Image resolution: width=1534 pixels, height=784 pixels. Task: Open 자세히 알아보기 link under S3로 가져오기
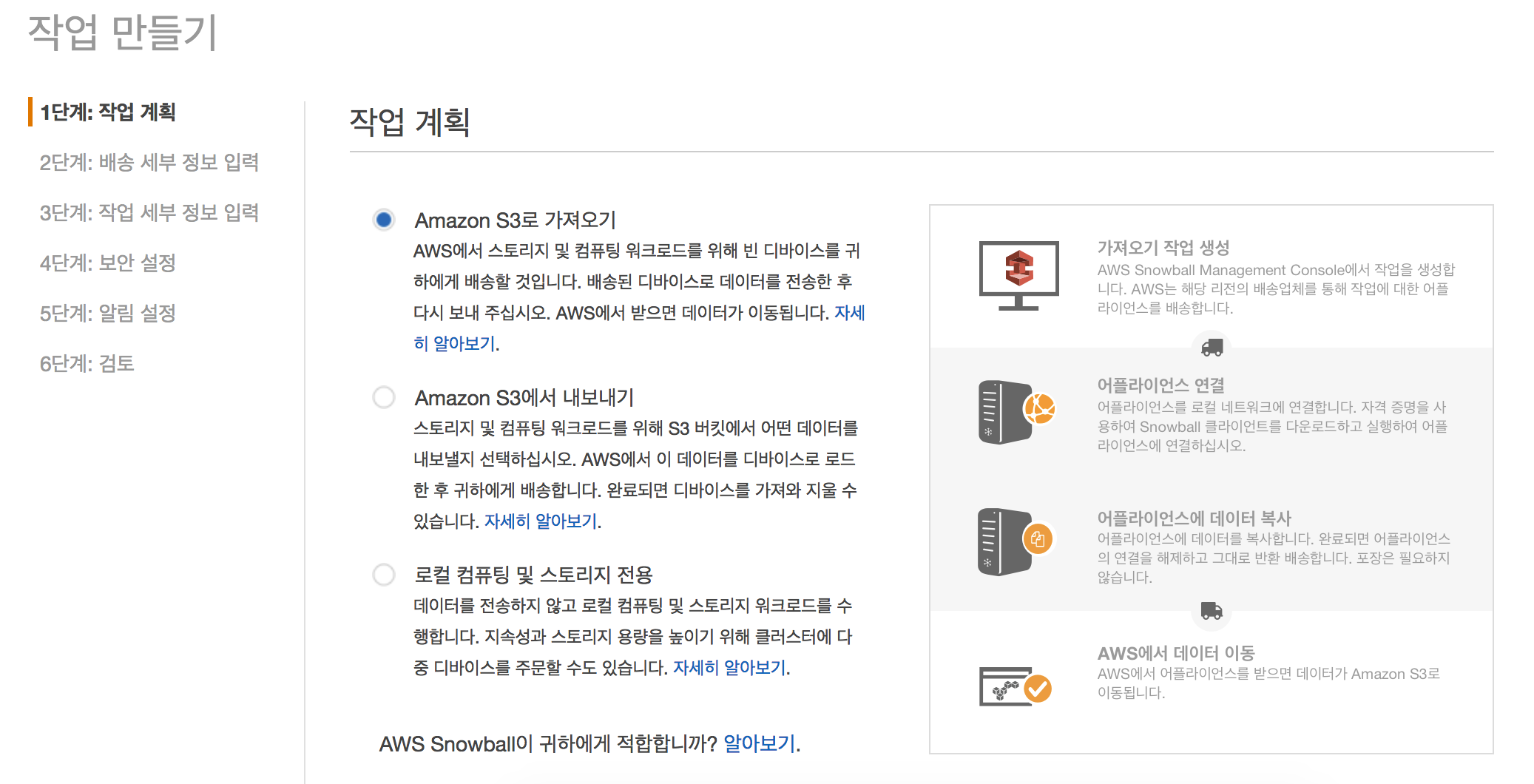(455, 343)
